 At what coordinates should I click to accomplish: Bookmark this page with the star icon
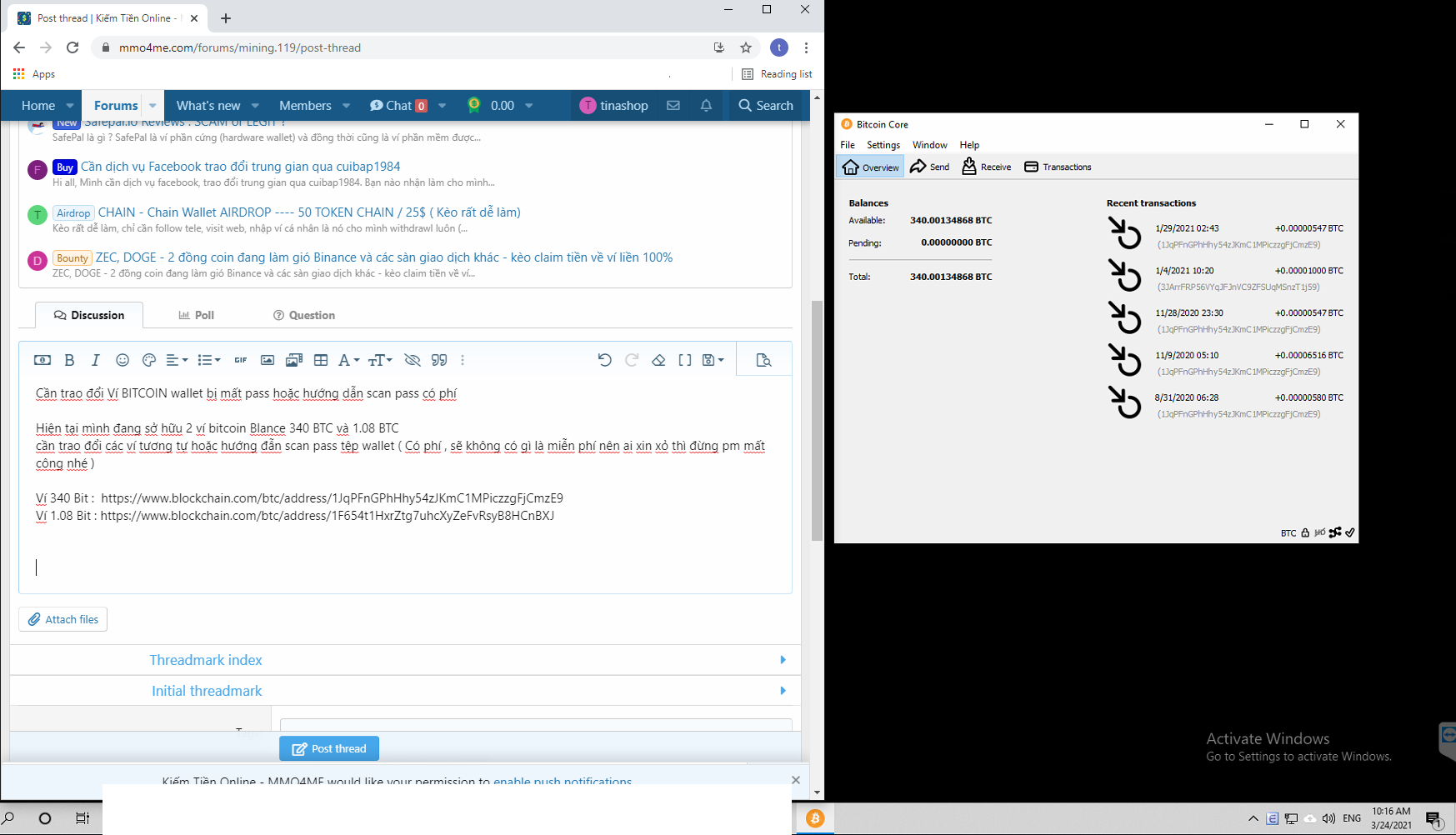746,47
